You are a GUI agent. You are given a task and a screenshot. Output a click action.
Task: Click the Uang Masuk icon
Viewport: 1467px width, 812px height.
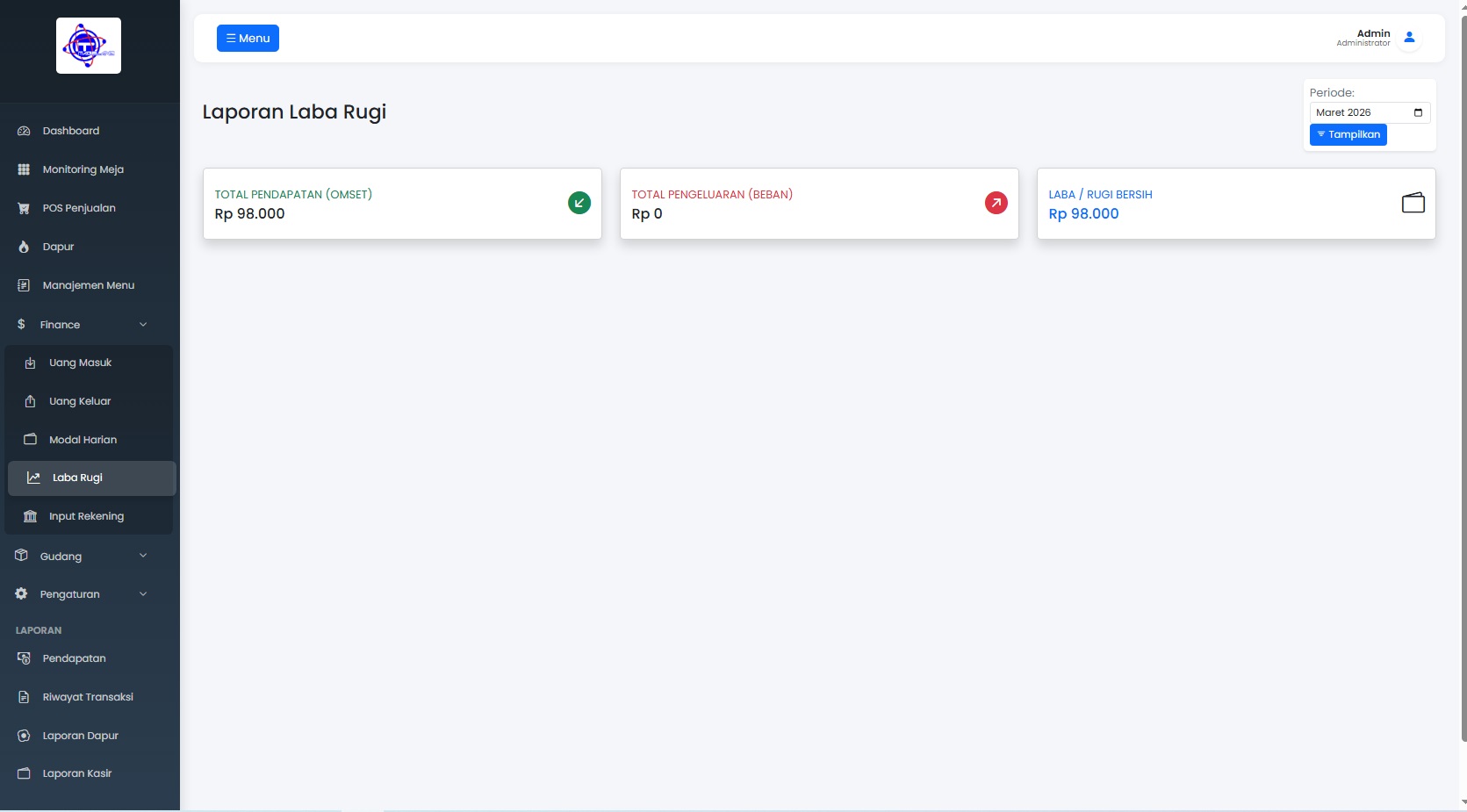click(x=30, y=363)
